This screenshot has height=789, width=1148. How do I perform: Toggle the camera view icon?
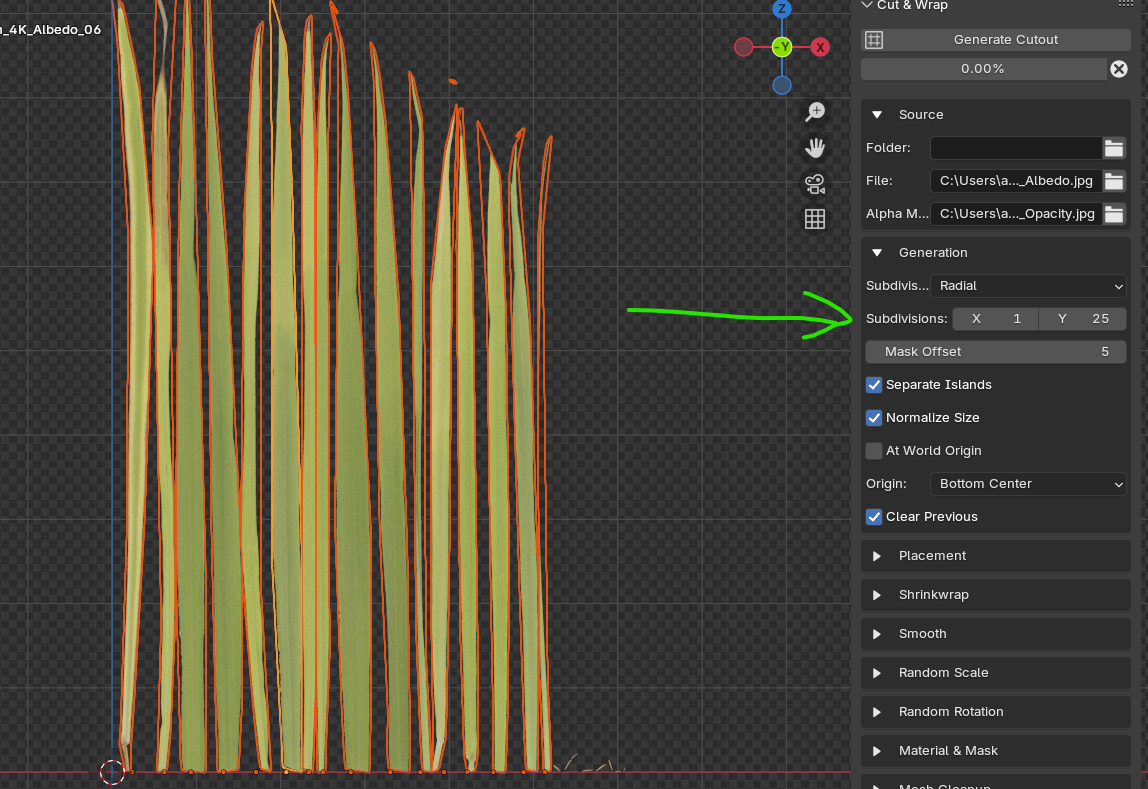click(815, 184)
